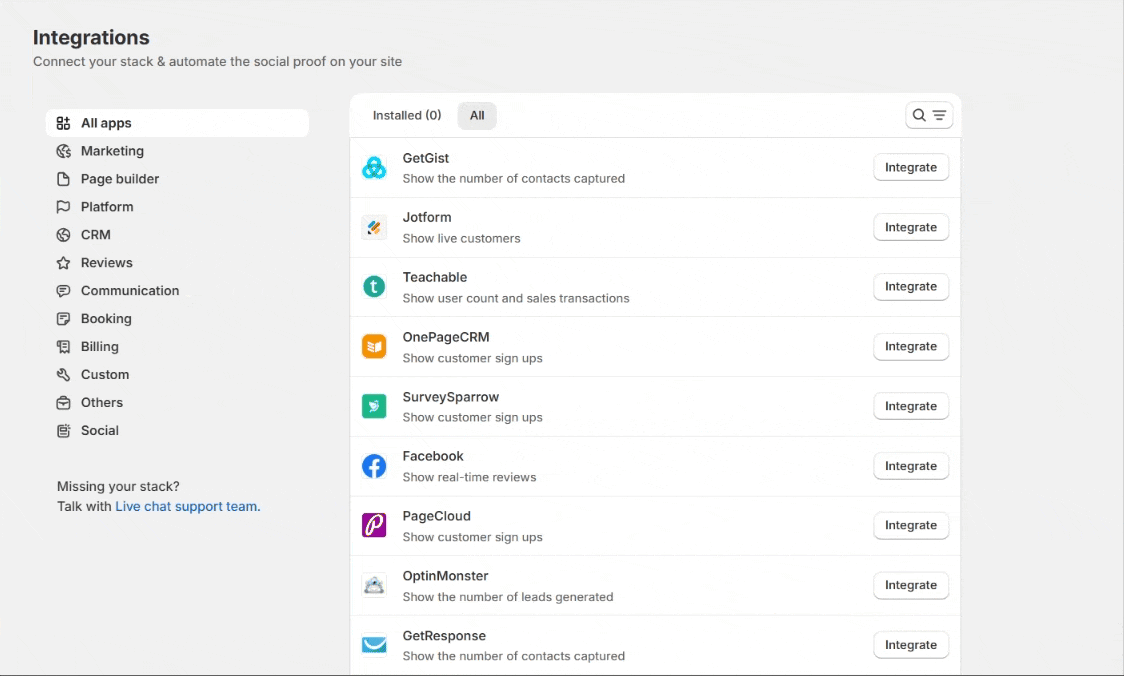This screenshot has height=676, width=1124.
Task: Click the Jotform logo icon
Action: coord(373,227)
